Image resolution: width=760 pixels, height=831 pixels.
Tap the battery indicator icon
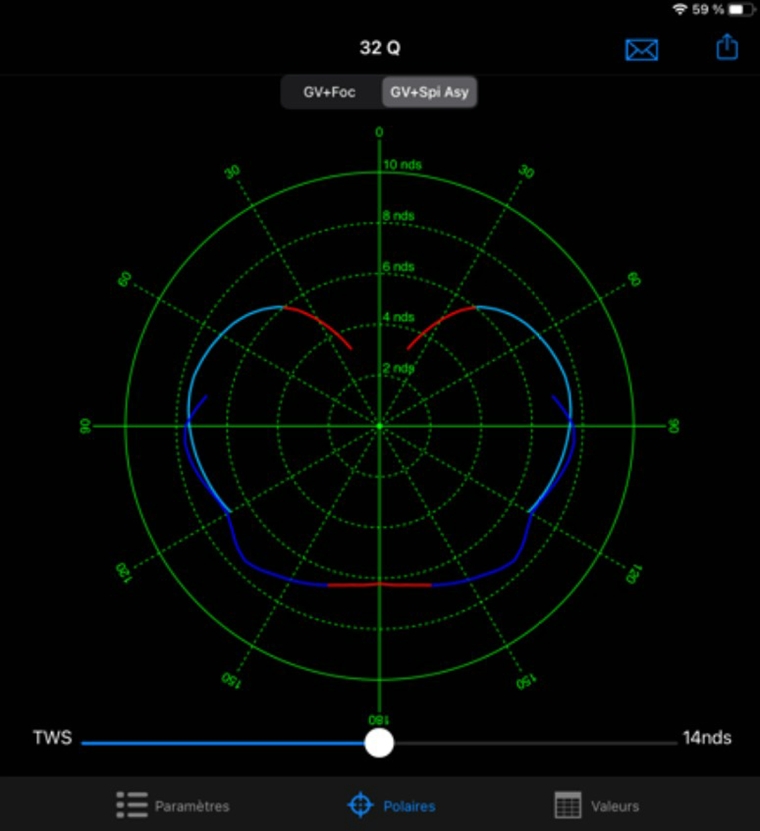(x=741, y=9)
